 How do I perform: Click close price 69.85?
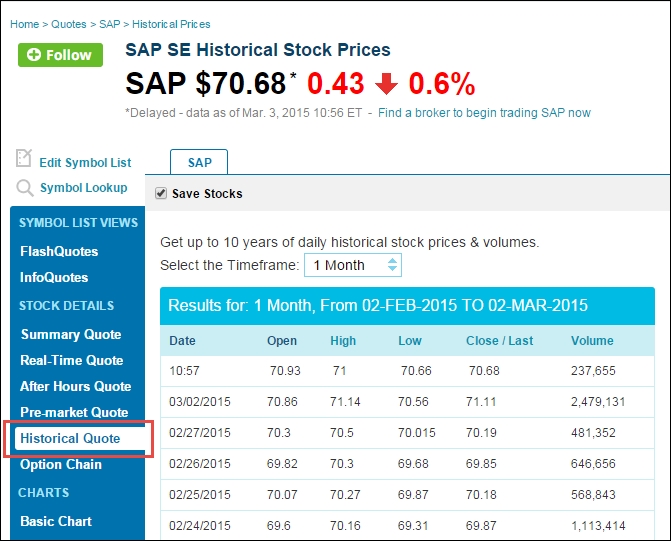(481, 464)
